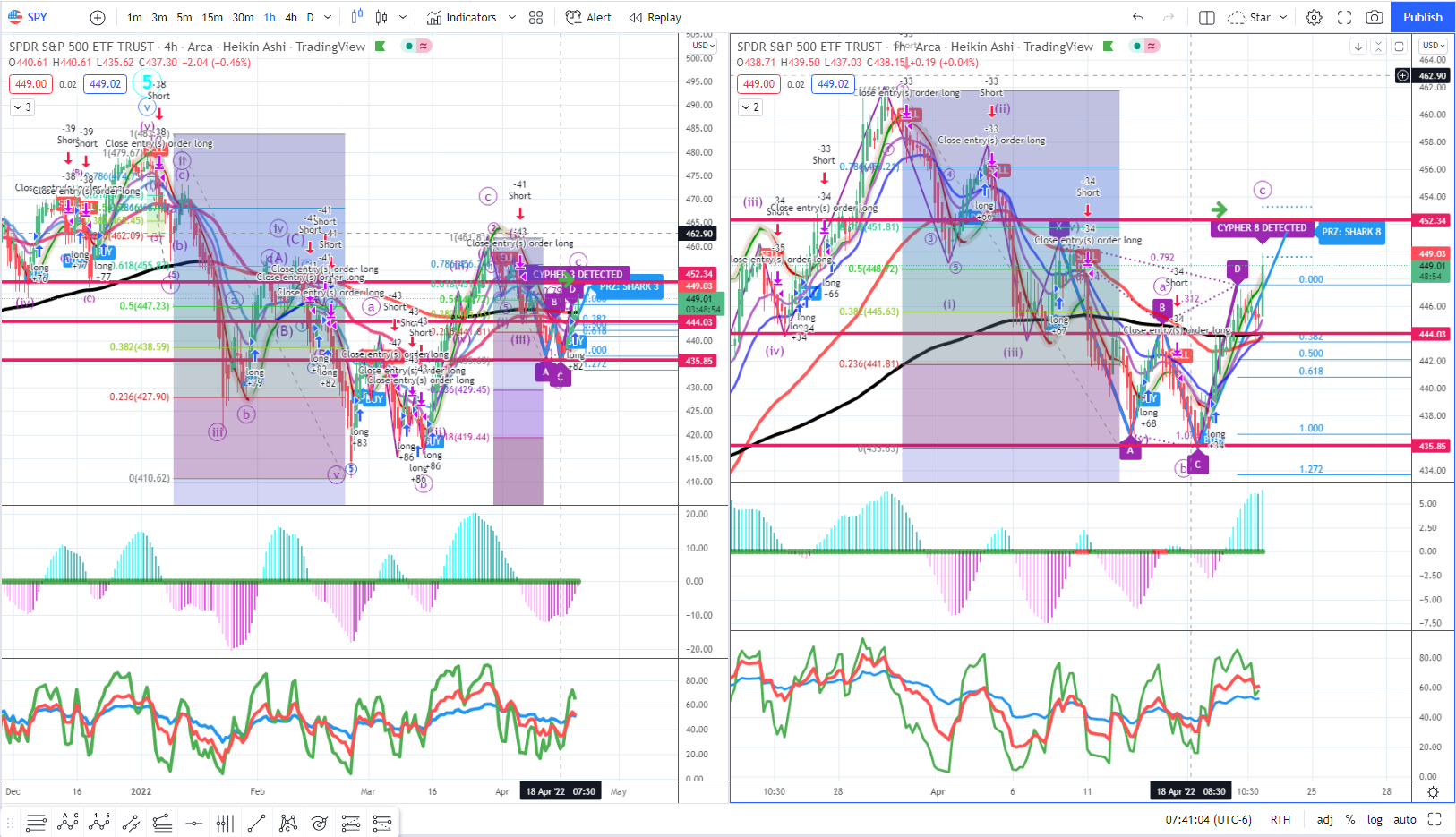The image size is (1456, 837).
Task: Expand the chart type dropdown arrow
Action: pos(403,17)
